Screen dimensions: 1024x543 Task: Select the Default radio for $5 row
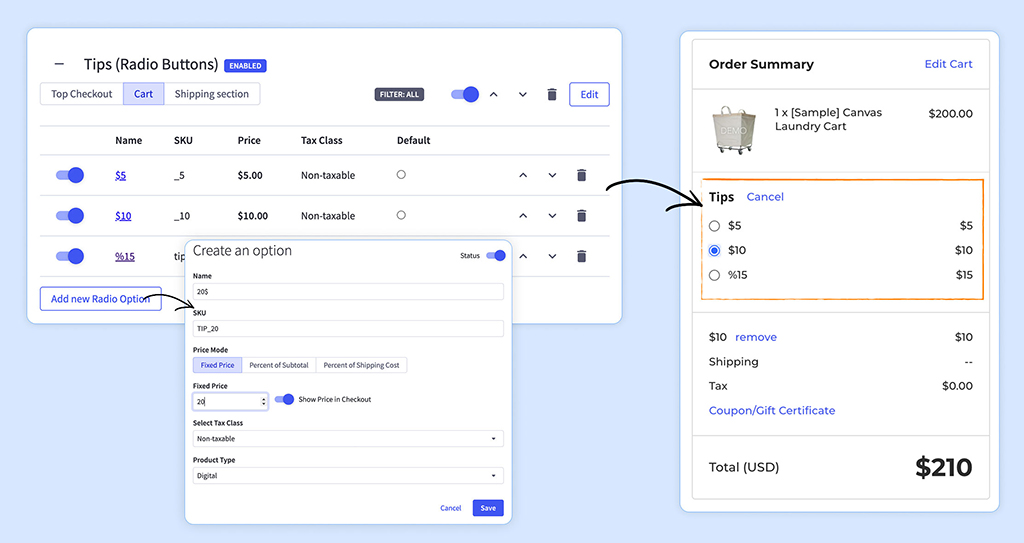(401, 174)
